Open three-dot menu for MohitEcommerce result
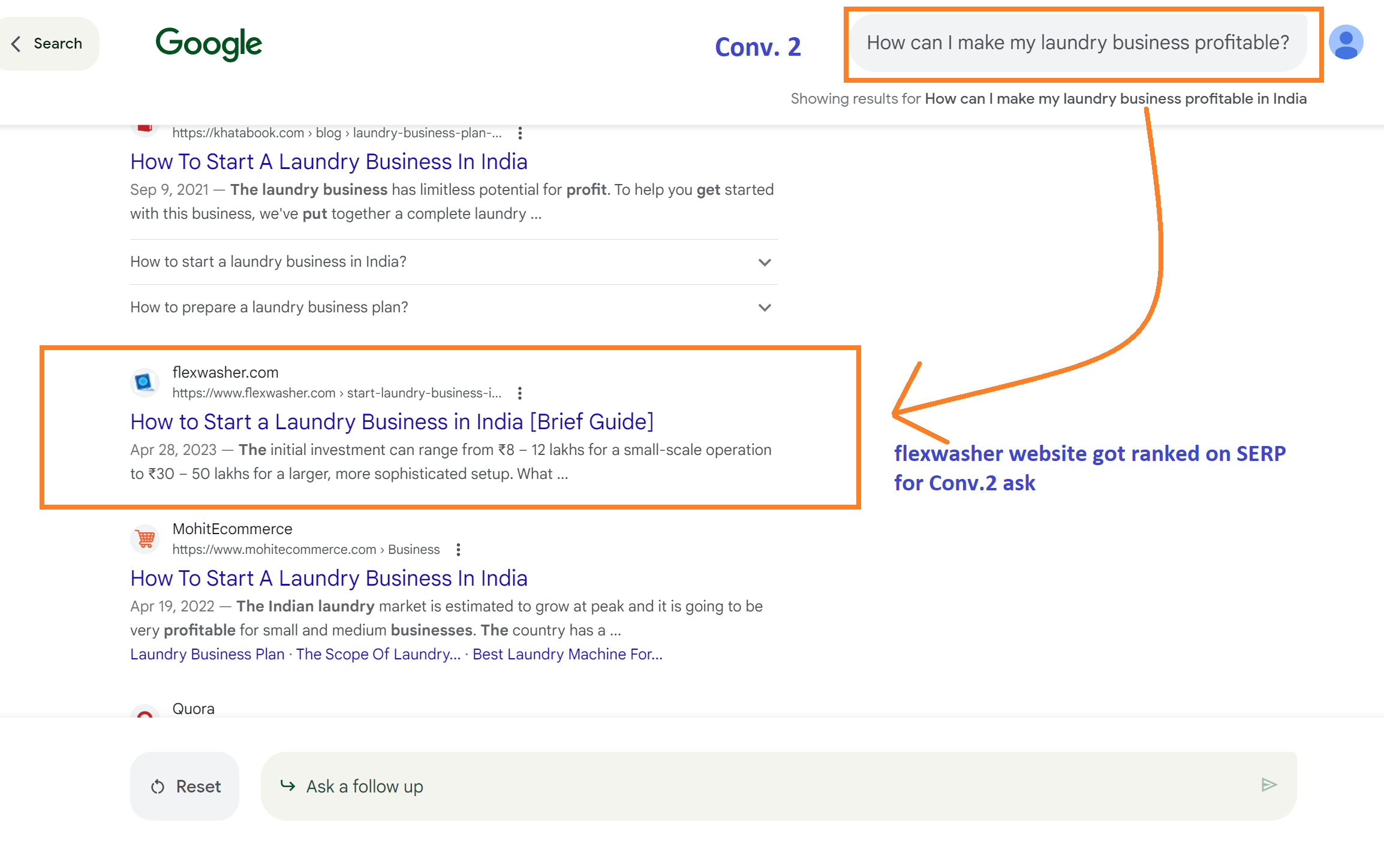Screen dimensions: 1384x868 458,550
